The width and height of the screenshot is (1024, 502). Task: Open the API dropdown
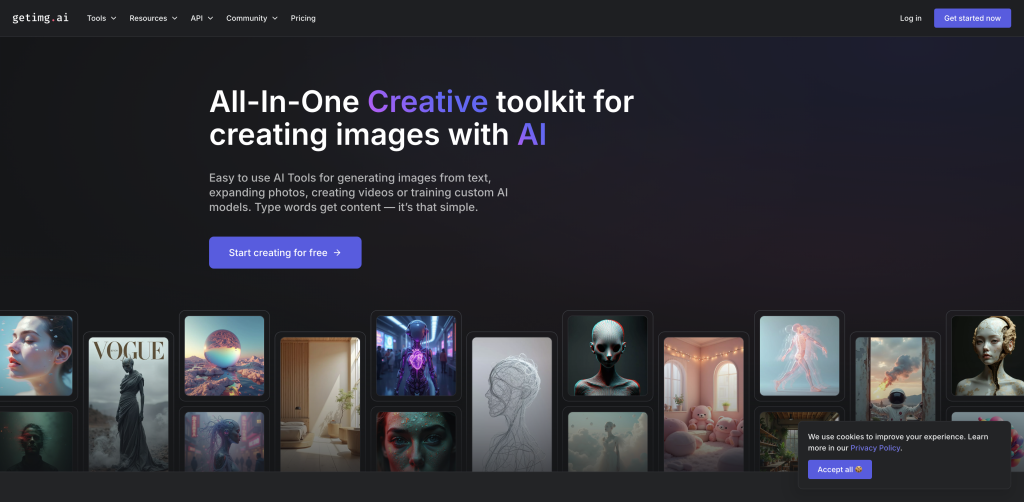tap(202, 18)
